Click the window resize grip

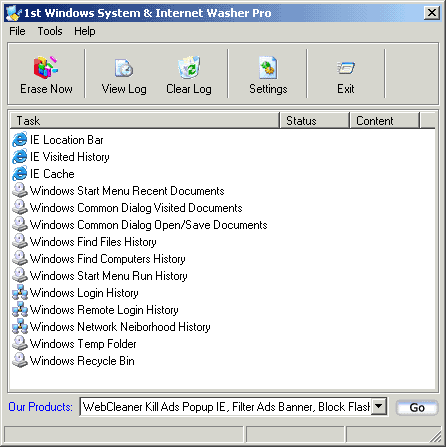(x=435, y=436)
